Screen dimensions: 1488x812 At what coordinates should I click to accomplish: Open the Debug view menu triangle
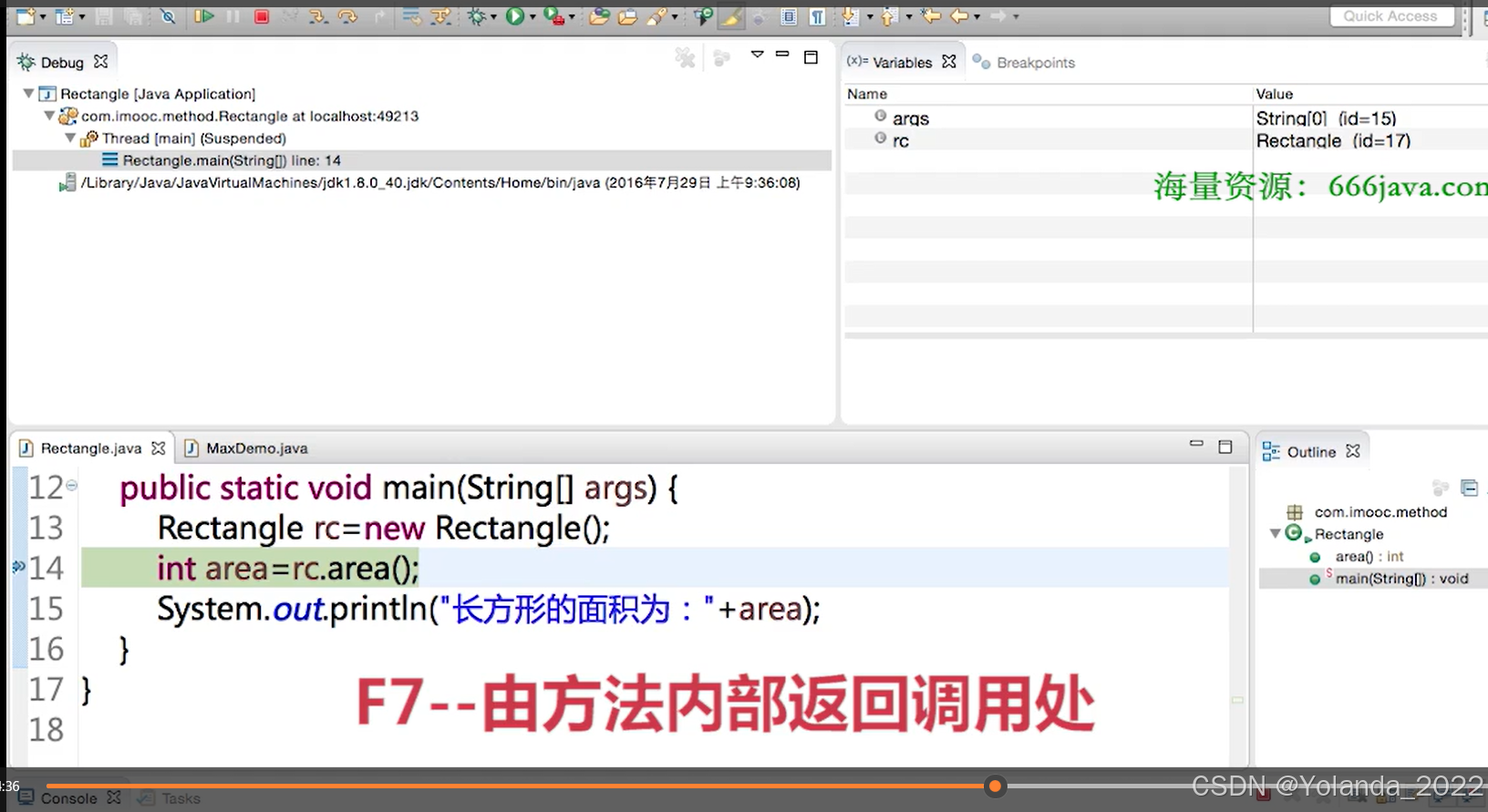tap(757, 55)
